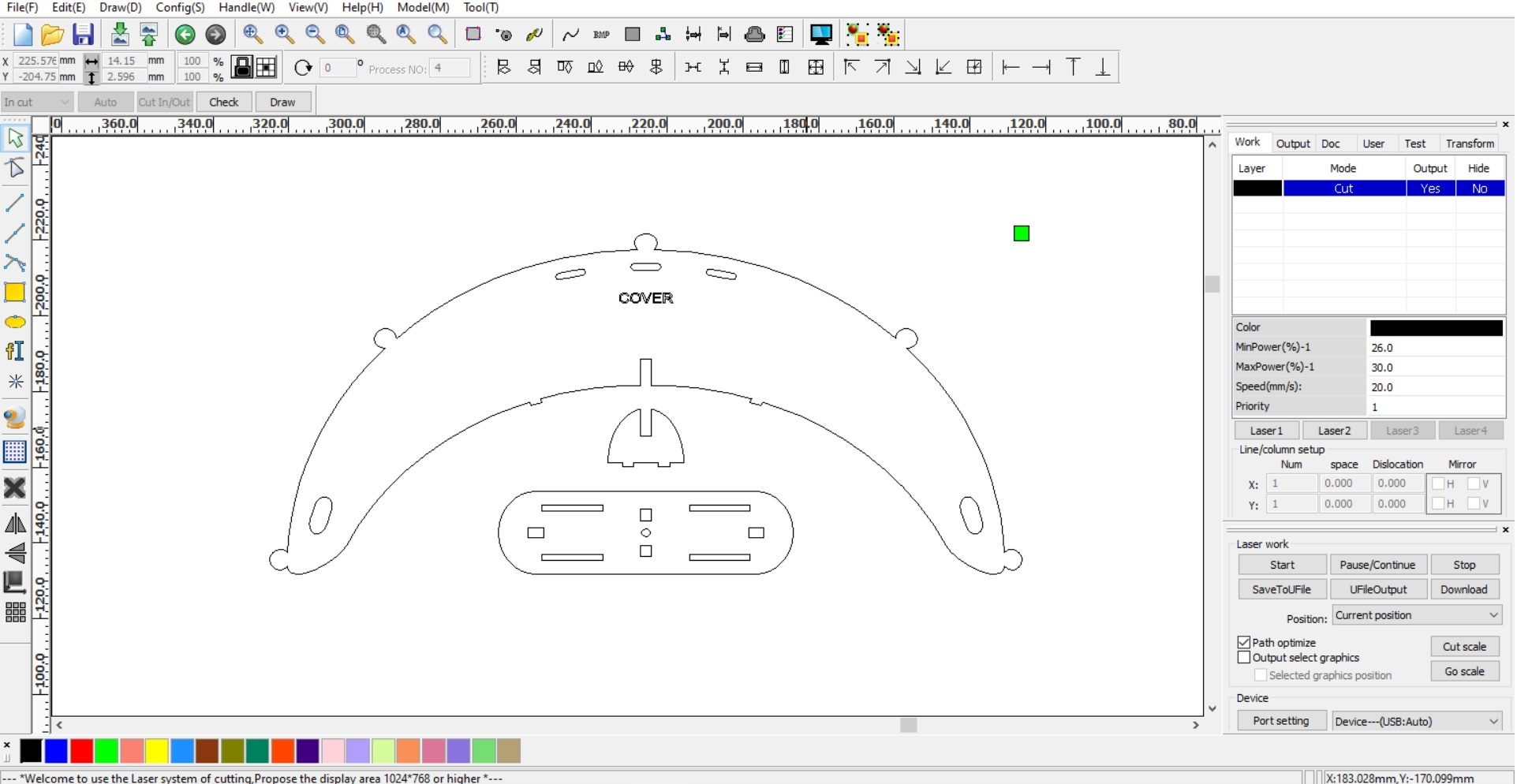Pick the yellow swatch in the bottom palette

[x=157, y=752]
